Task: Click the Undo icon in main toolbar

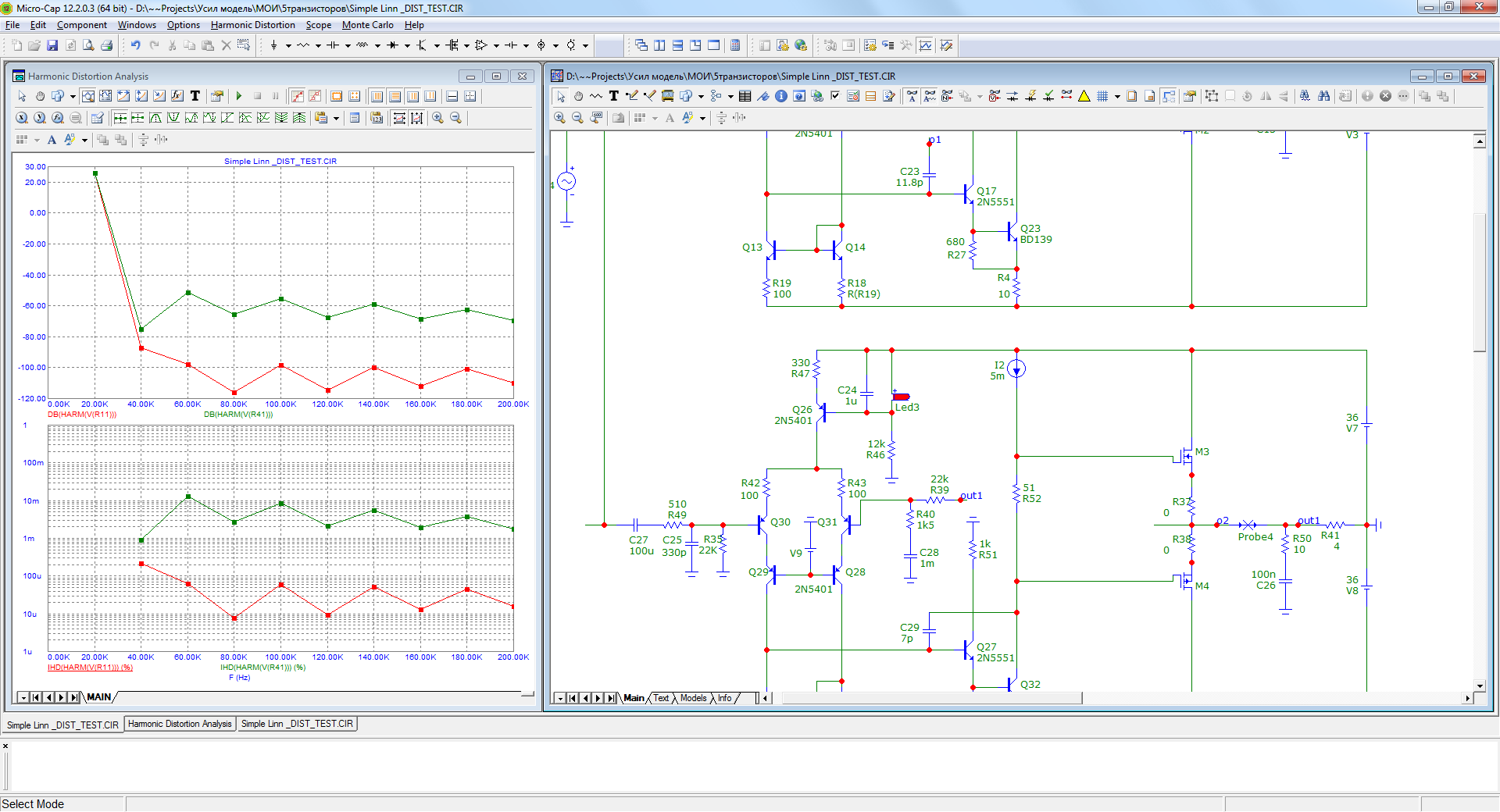Action: click(x=135, y=45)
